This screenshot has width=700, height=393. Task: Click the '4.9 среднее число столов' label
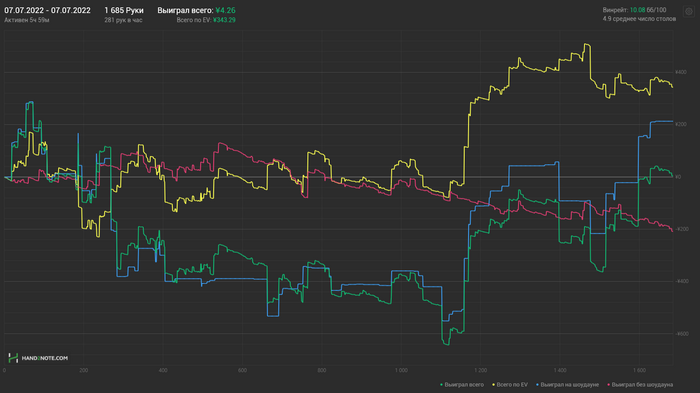[639, 19]
